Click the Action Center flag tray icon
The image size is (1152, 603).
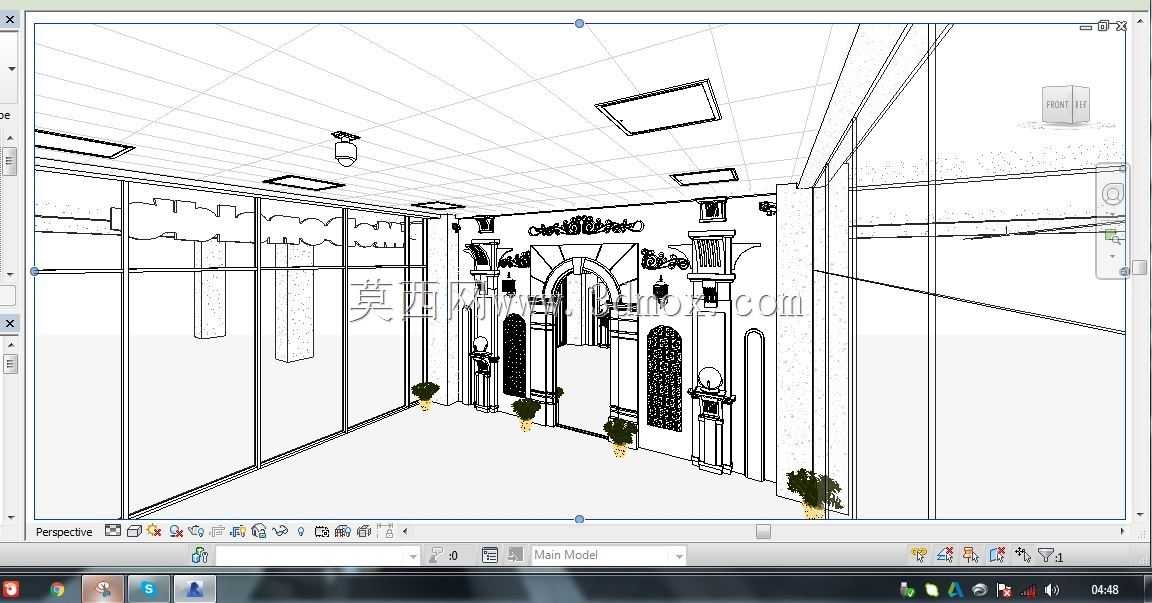coord(1004,590)
